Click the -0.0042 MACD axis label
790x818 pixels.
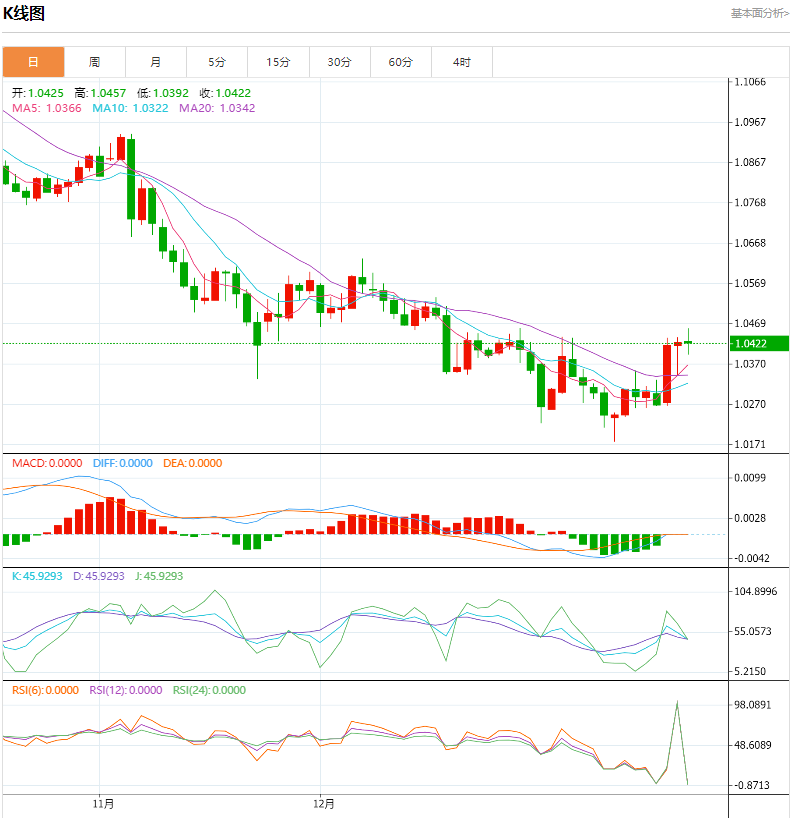(x=751, y=558)
